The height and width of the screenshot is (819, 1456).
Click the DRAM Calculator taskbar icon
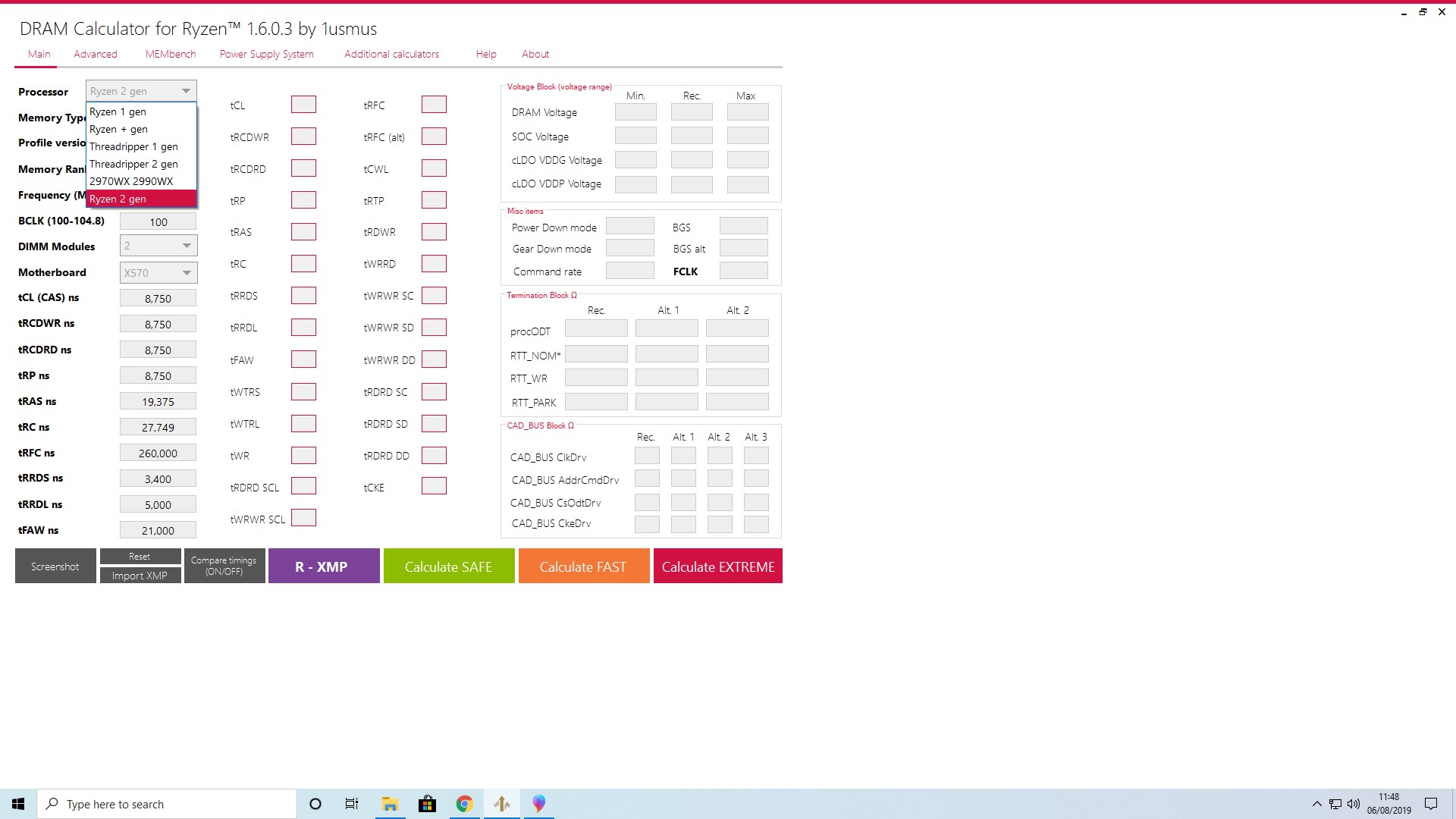501,804
